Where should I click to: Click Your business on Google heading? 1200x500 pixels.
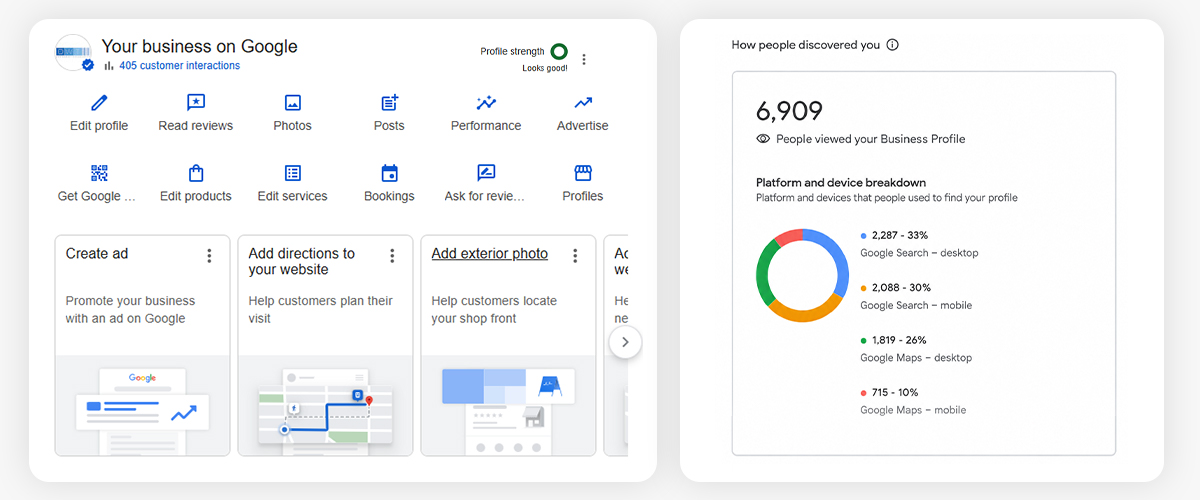[x=200, y=46]
